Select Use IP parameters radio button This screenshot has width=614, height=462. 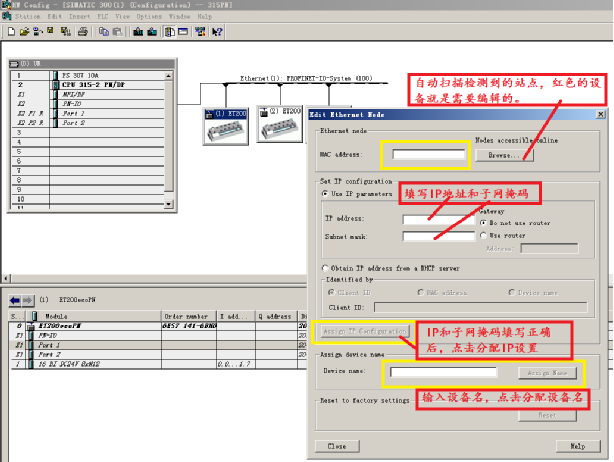click(x=325, y=193)
